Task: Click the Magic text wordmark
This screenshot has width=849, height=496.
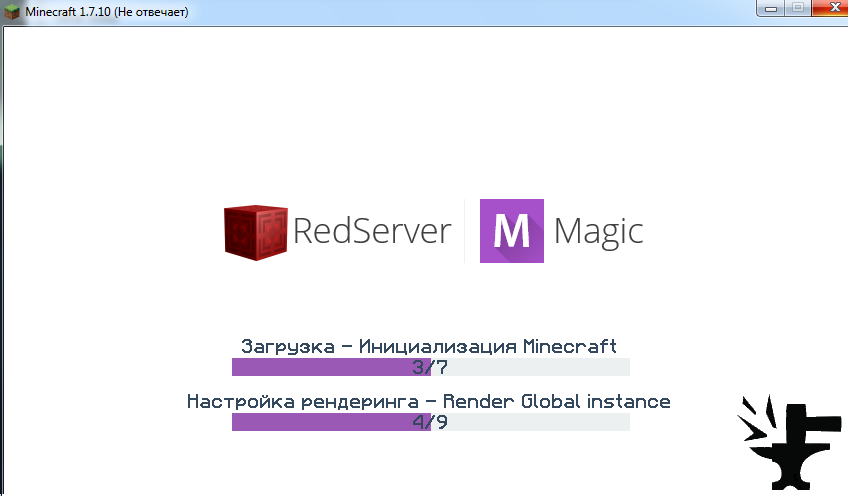Action: pos(598,232)
